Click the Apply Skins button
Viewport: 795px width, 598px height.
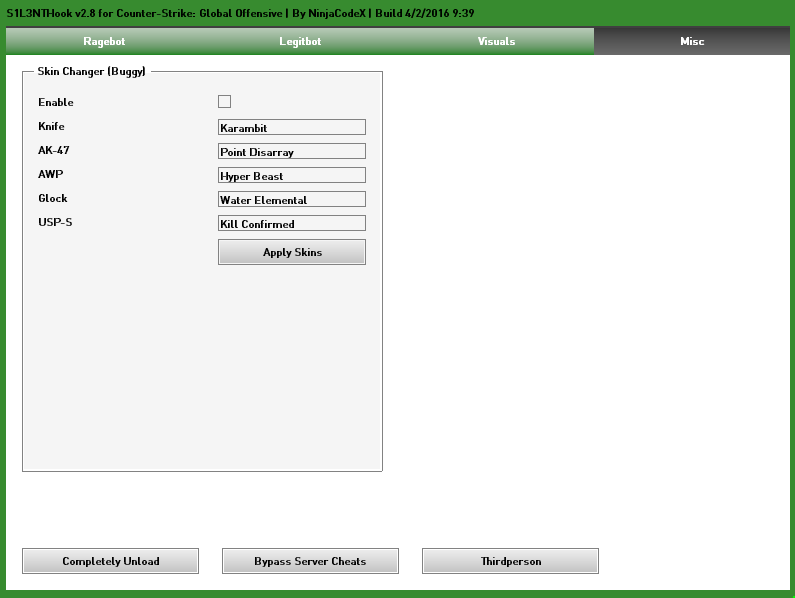tap(292, 252)
